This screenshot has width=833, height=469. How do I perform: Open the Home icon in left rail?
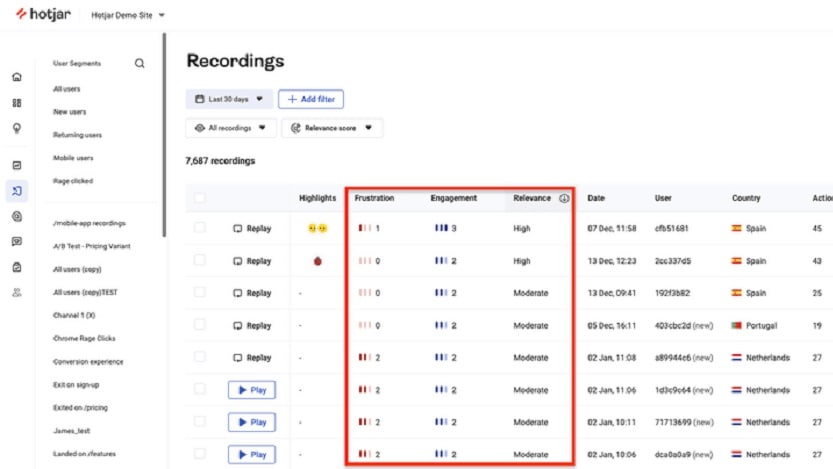tap(17, 77)
